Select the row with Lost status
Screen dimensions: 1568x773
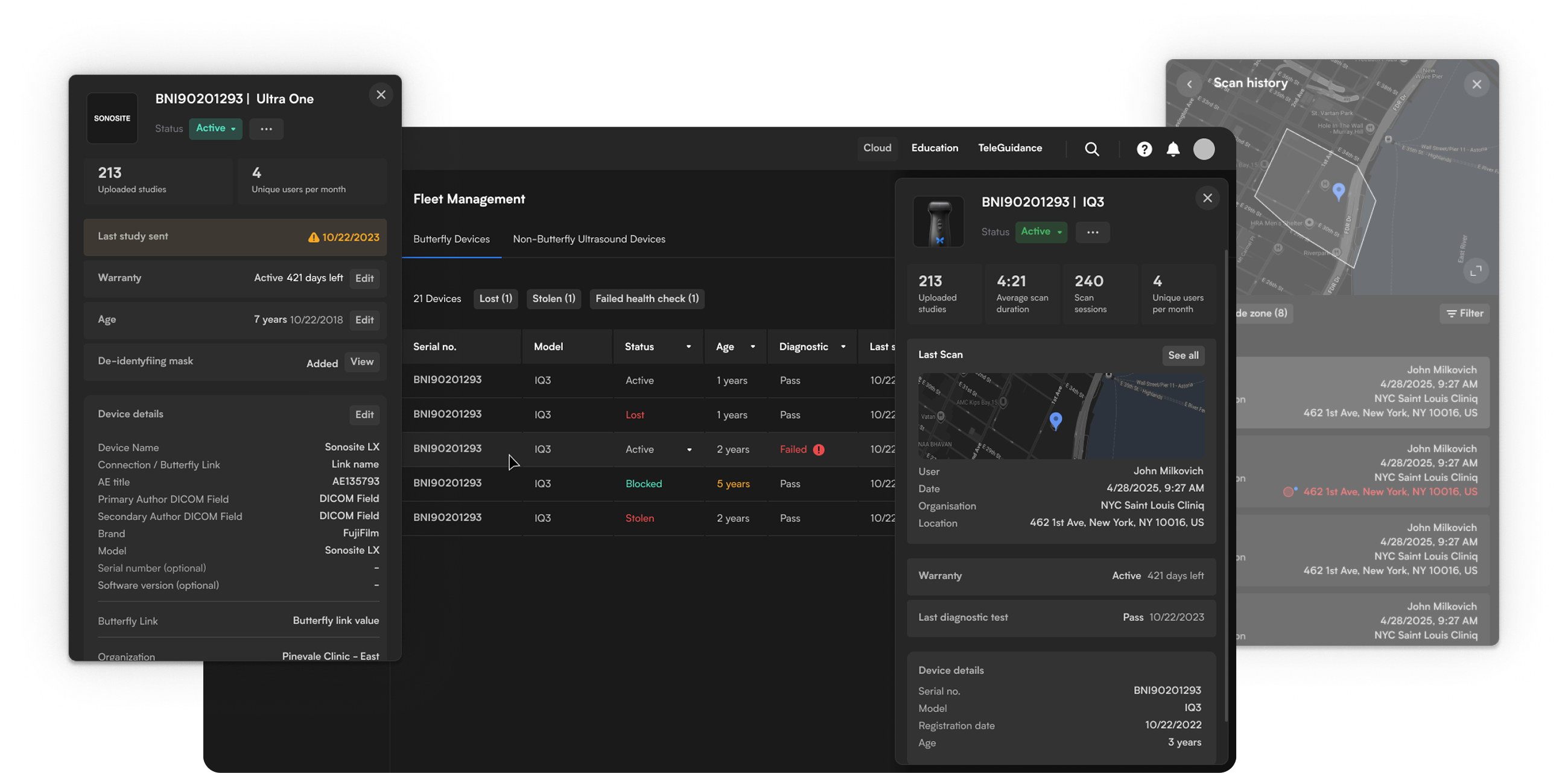[648, 415]
